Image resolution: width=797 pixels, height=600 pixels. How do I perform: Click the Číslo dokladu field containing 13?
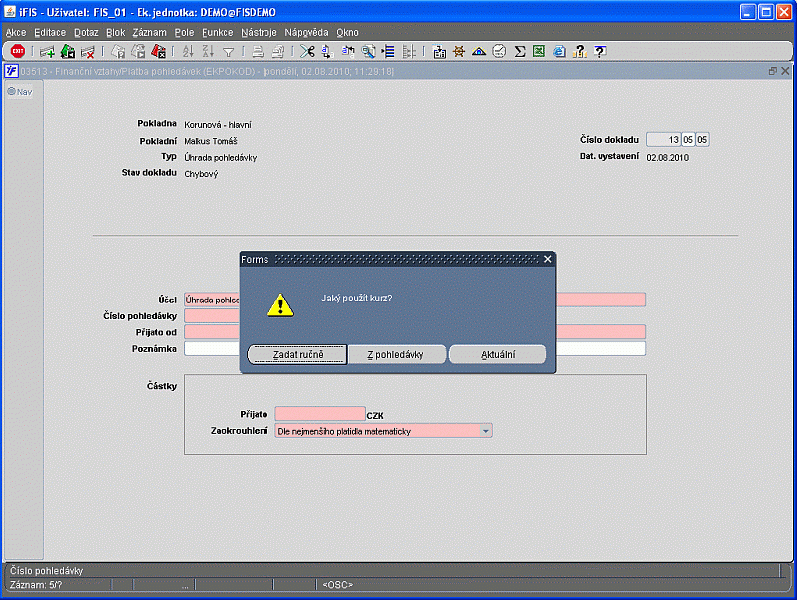pos(662,140)
